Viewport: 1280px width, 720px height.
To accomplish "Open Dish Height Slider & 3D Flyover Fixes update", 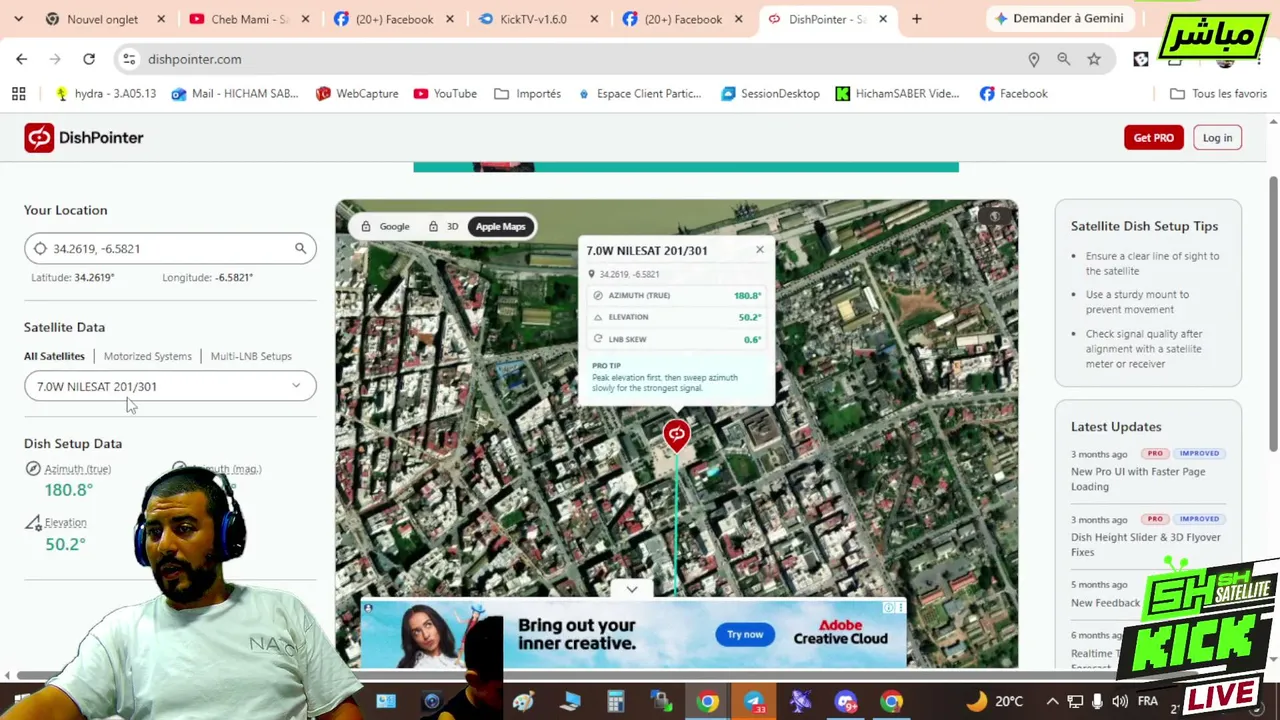I will tap(1146, 544).
